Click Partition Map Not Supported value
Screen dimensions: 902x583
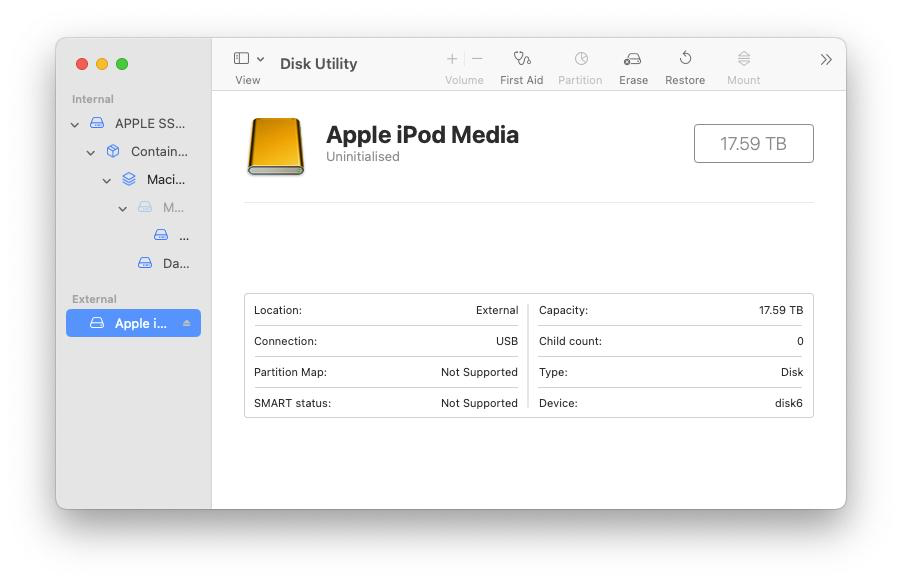[x=479, y=372]
